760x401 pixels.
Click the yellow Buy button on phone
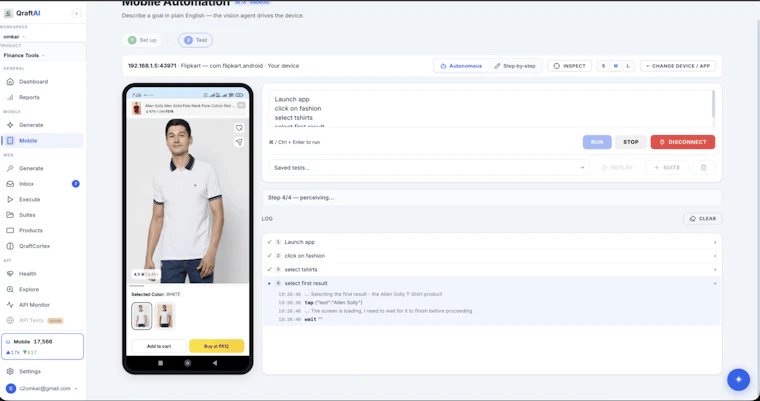coord(217,346)
